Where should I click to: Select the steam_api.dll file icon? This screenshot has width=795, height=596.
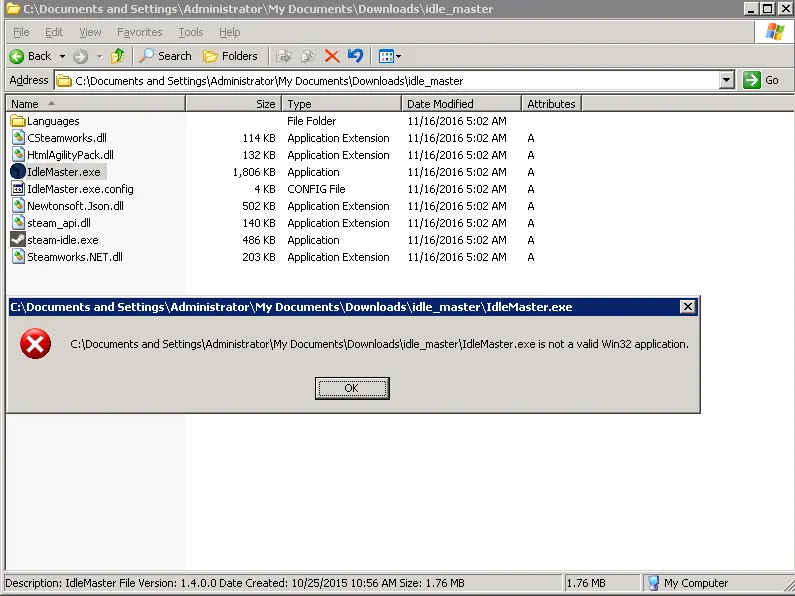18,223
